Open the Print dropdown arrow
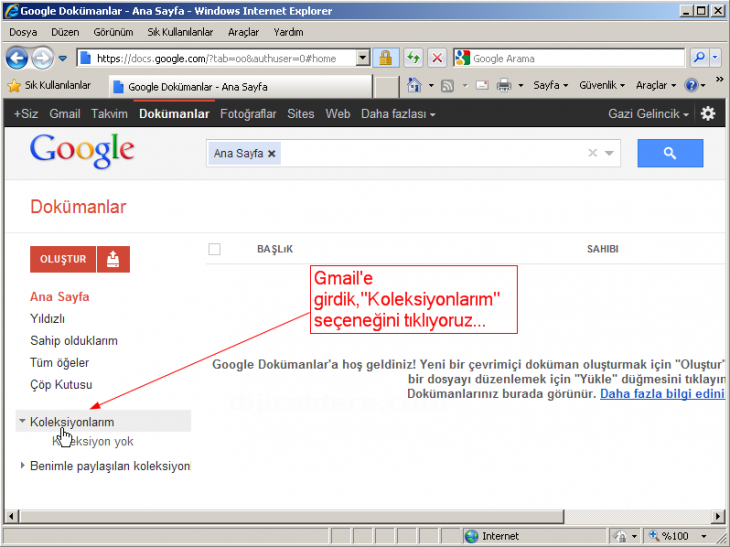Viewport: 730px width, 547px height. (x=521, y=86)
